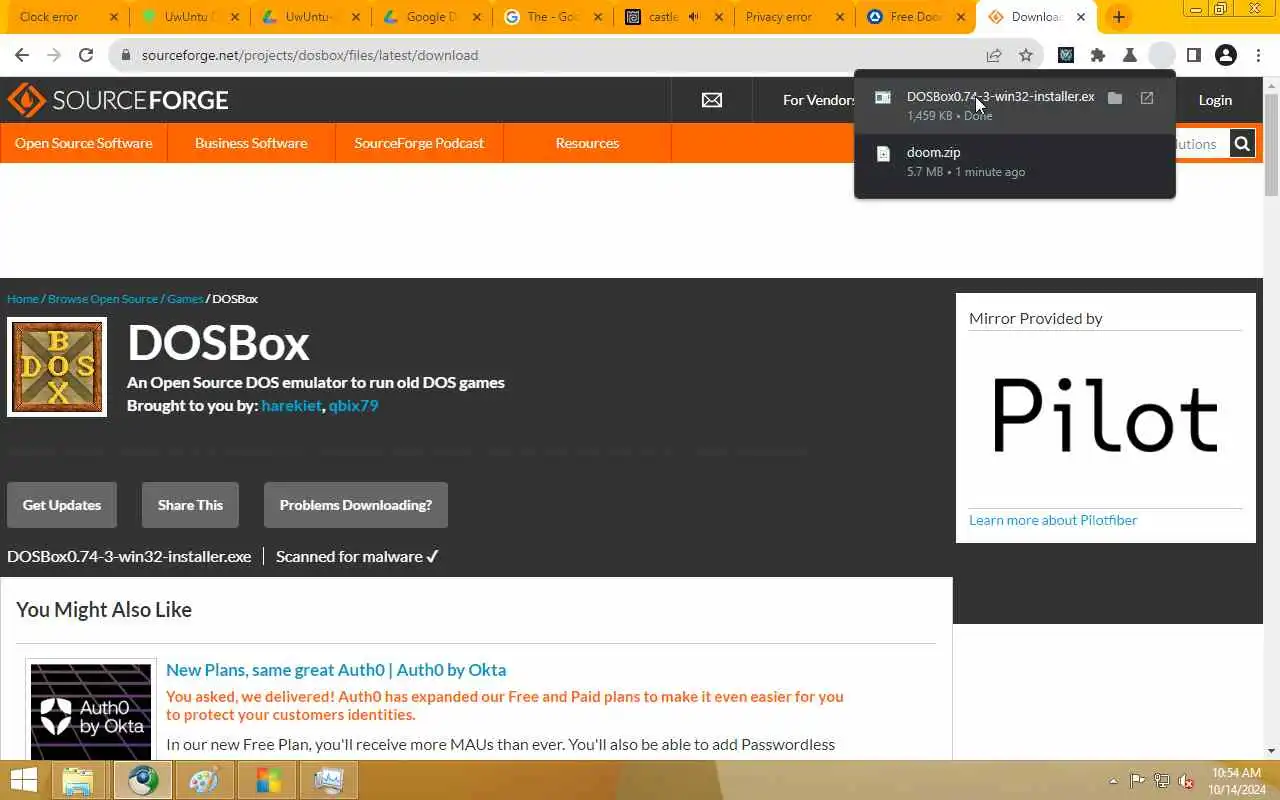This screenshot has width=1280, height=800.
Task: Open File Explorer from the taskbar
Action: (78, 781)
